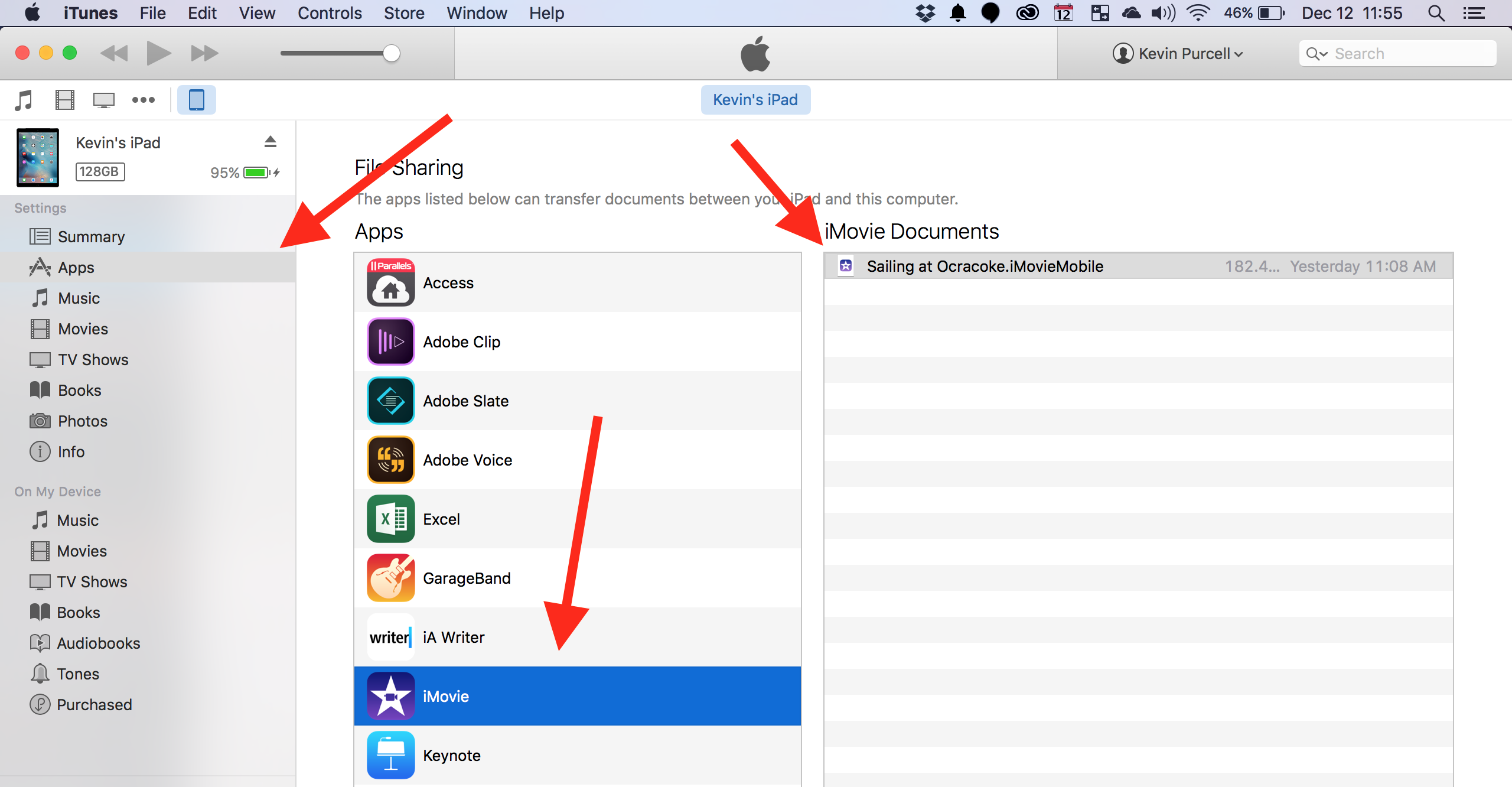The image size is (1512, 787).
Task: Go to Summary in settings sidebar
Action: pyautogui.click(x=91, y=237)
